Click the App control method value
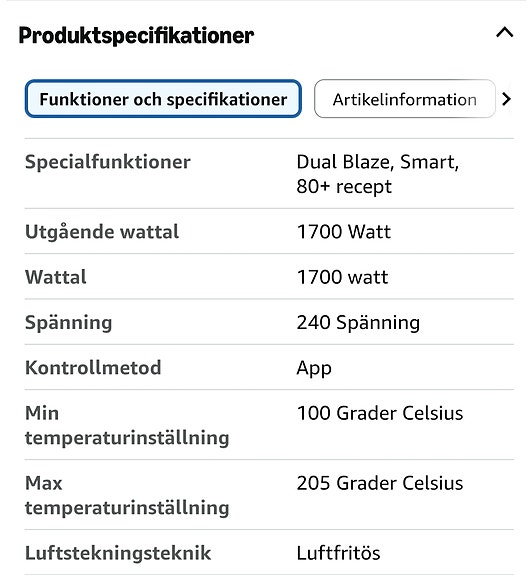The image size is (532, 575). [x=314, y=368]
